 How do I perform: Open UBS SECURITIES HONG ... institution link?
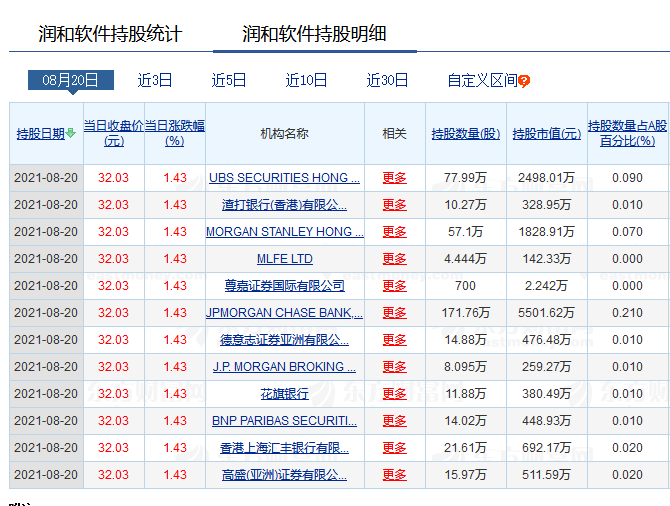[x=285, y=178]
